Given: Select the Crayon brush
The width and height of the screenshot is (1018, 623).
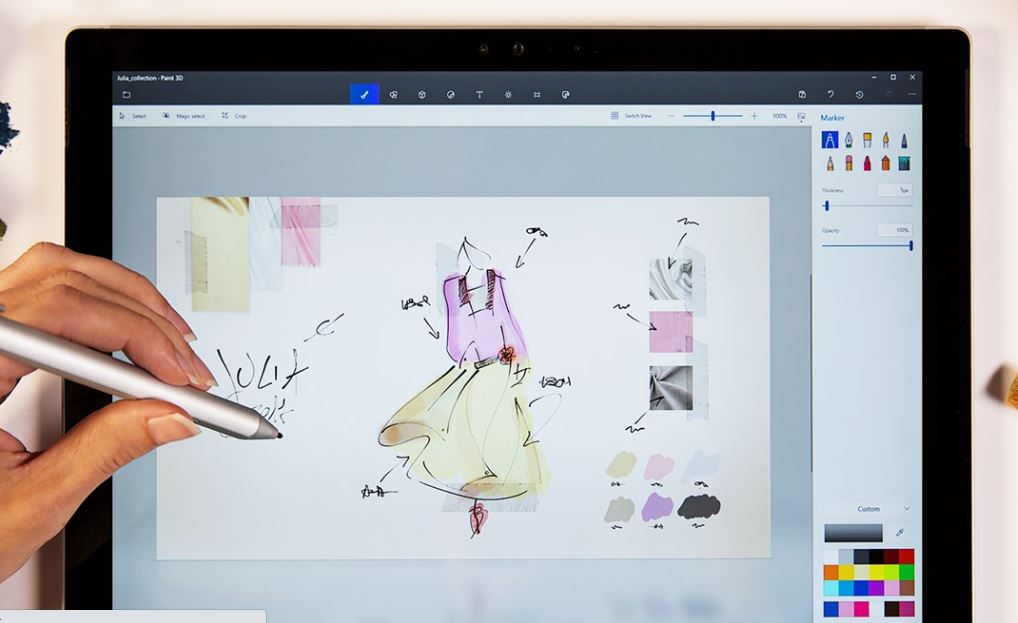Looking at the screenshot, I should (867, 163).
